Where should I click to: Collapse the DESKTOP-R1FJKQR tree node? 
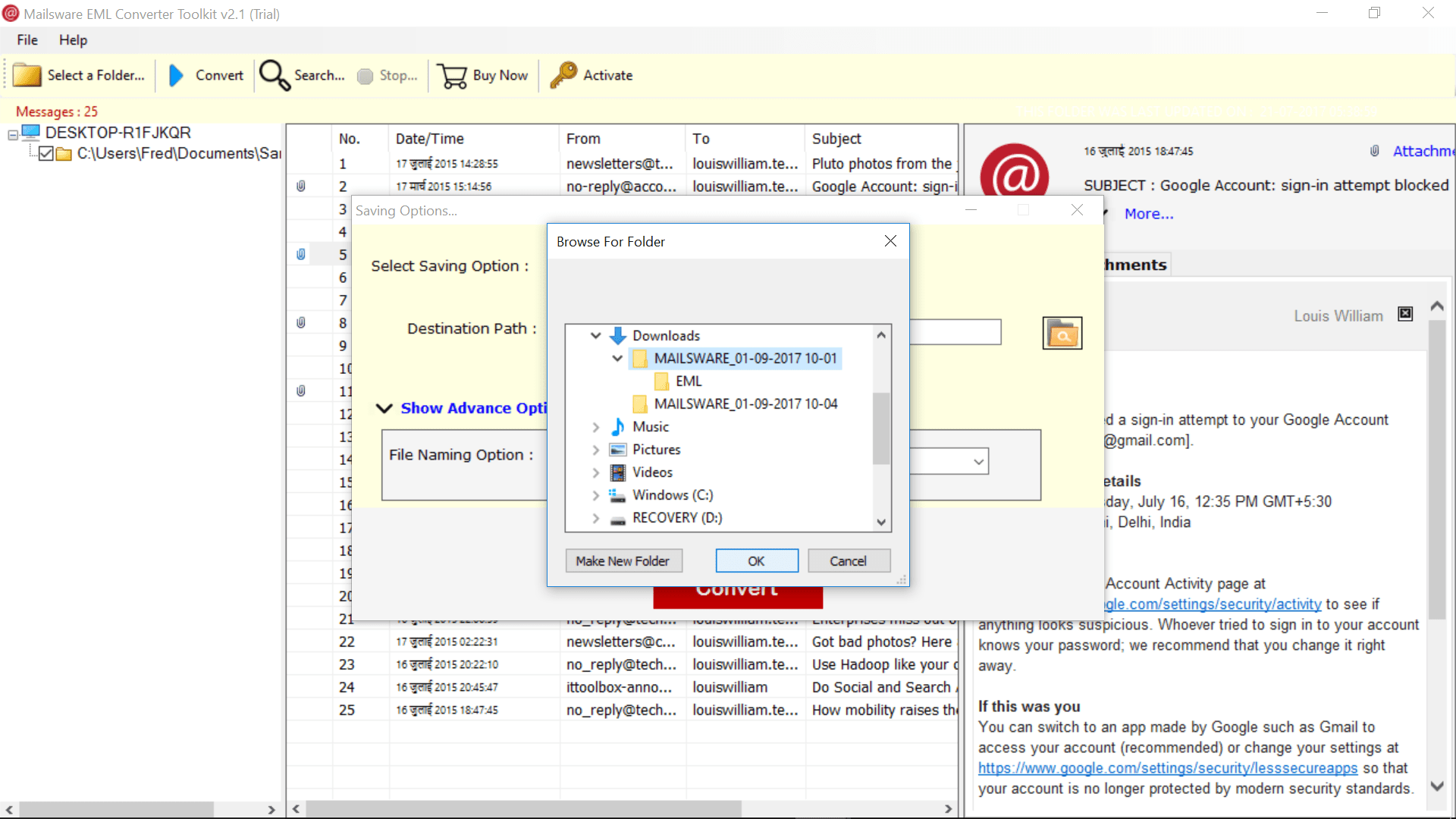[13, 135]
